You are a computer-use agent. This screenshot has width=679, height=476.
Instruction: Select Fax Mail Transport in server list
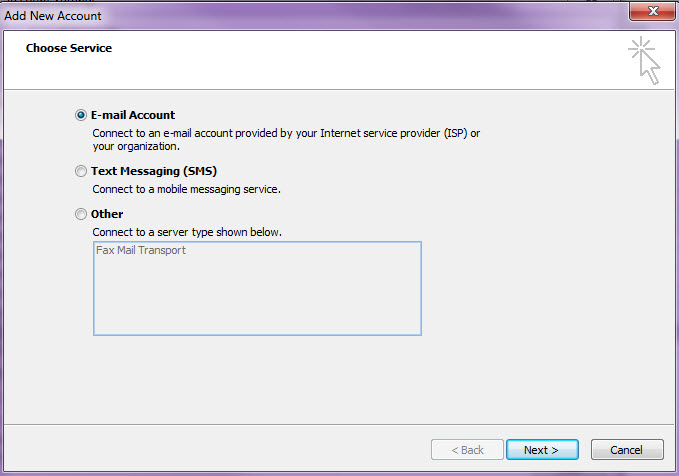tap(141, 250)
